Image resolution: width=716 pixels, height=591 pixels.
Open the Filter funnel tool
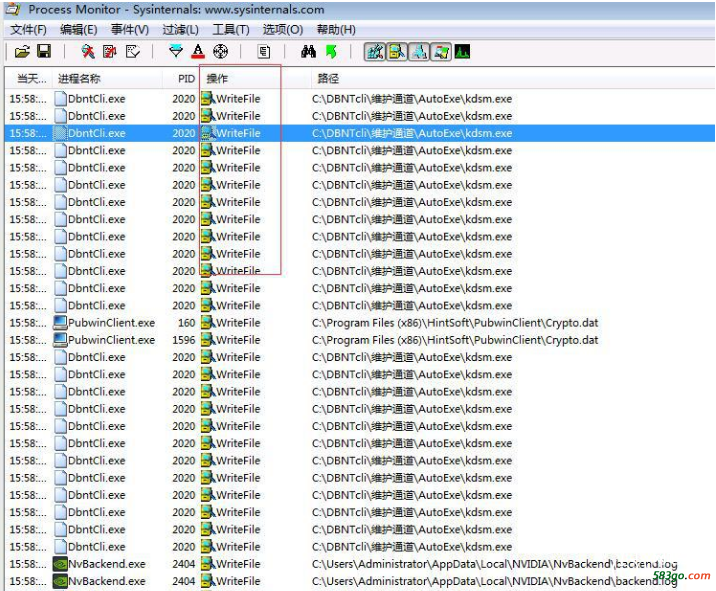click(176, 51)
